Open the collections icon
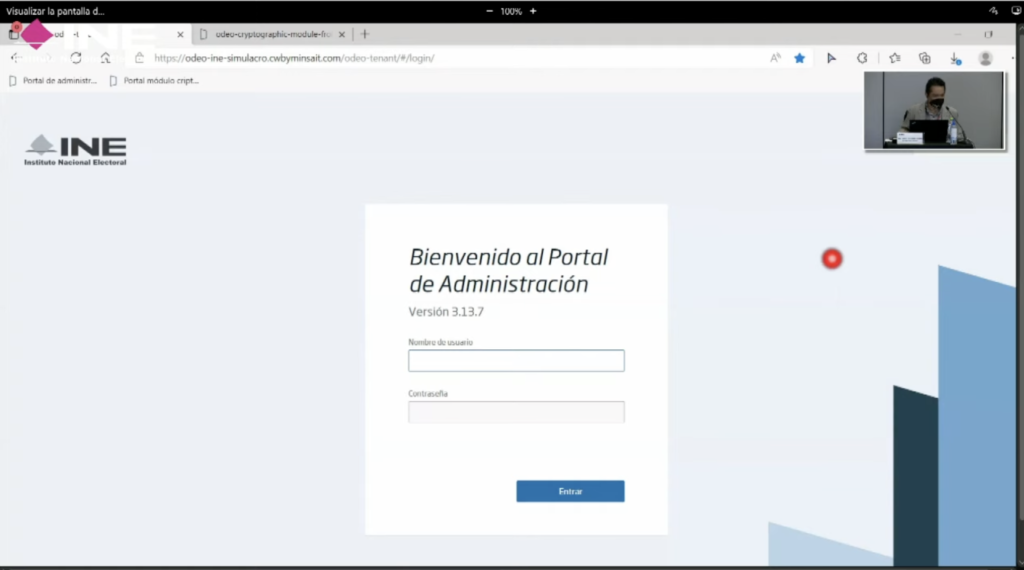Image resolution: width=1024 pixels, height=570 pixels. [924, 58]
